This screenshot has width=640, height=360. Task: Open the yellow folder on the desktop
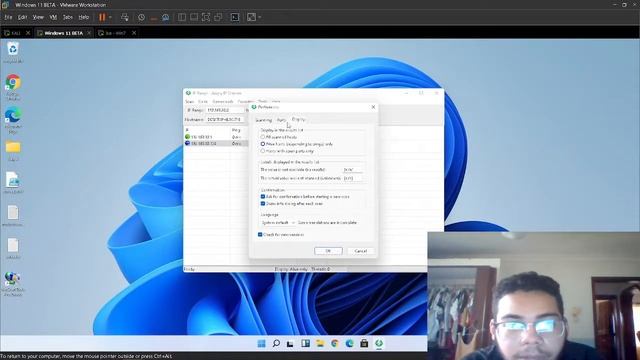[13, 151]
